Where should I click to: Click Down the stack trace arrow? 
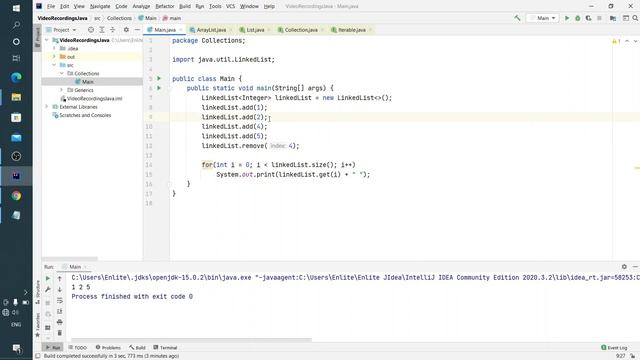click(x=60, y=289)
